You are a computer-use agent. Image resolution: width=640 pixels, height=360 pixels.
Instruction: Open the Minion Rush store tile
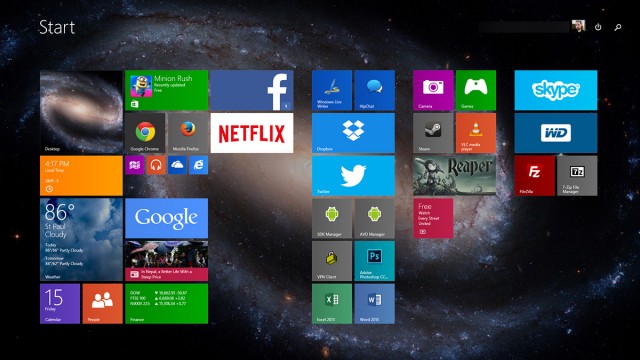167,90
